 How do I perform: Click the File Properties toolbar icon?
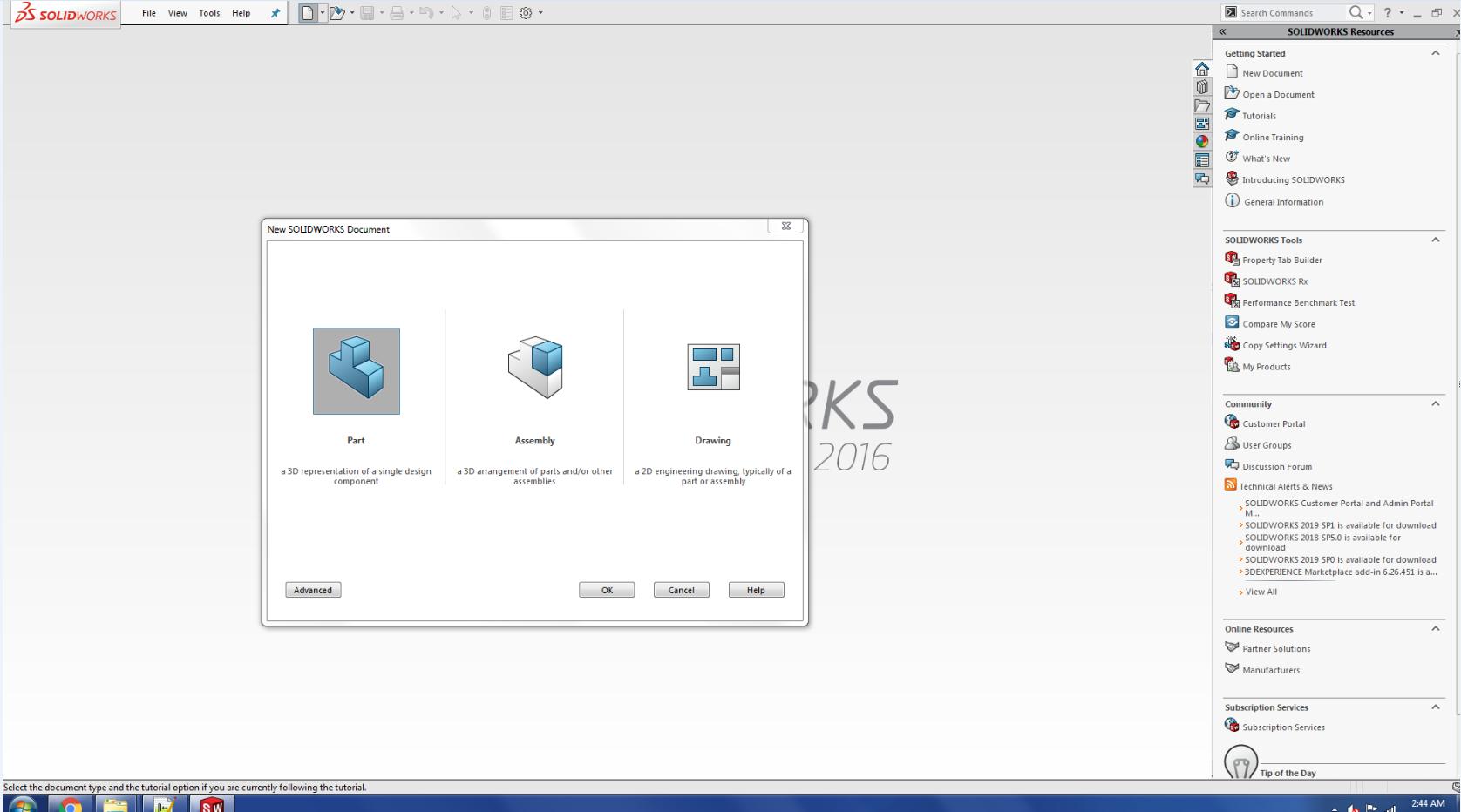click(506, 13)
